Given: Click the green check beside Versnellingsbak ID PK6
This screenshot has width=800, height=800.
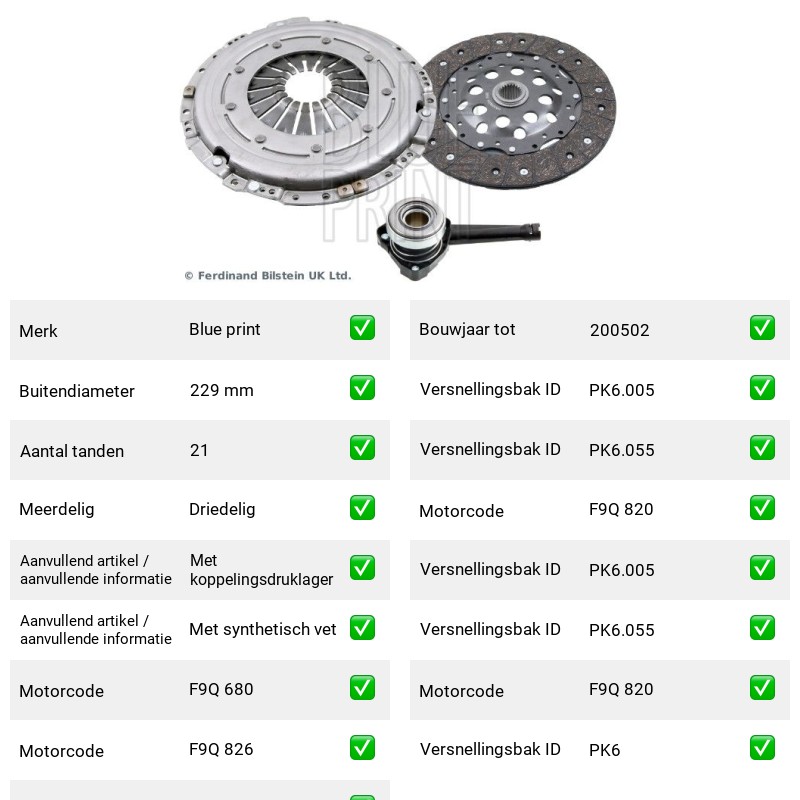Looking at the screenshot, I should pyautogui.click(x=762, y=747).
